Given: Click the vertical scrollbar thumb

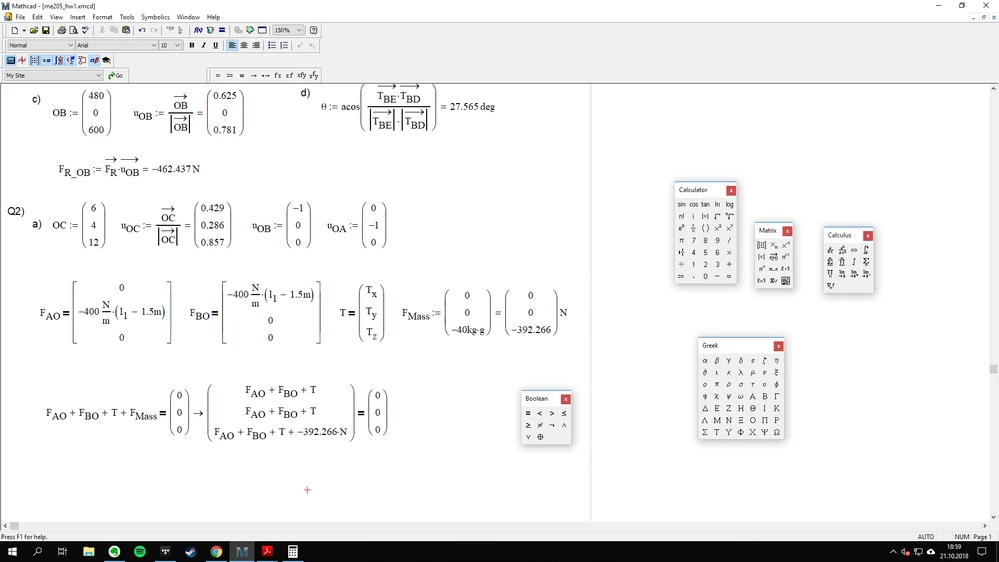Looking at the screenshot, I should pos(993,369).
